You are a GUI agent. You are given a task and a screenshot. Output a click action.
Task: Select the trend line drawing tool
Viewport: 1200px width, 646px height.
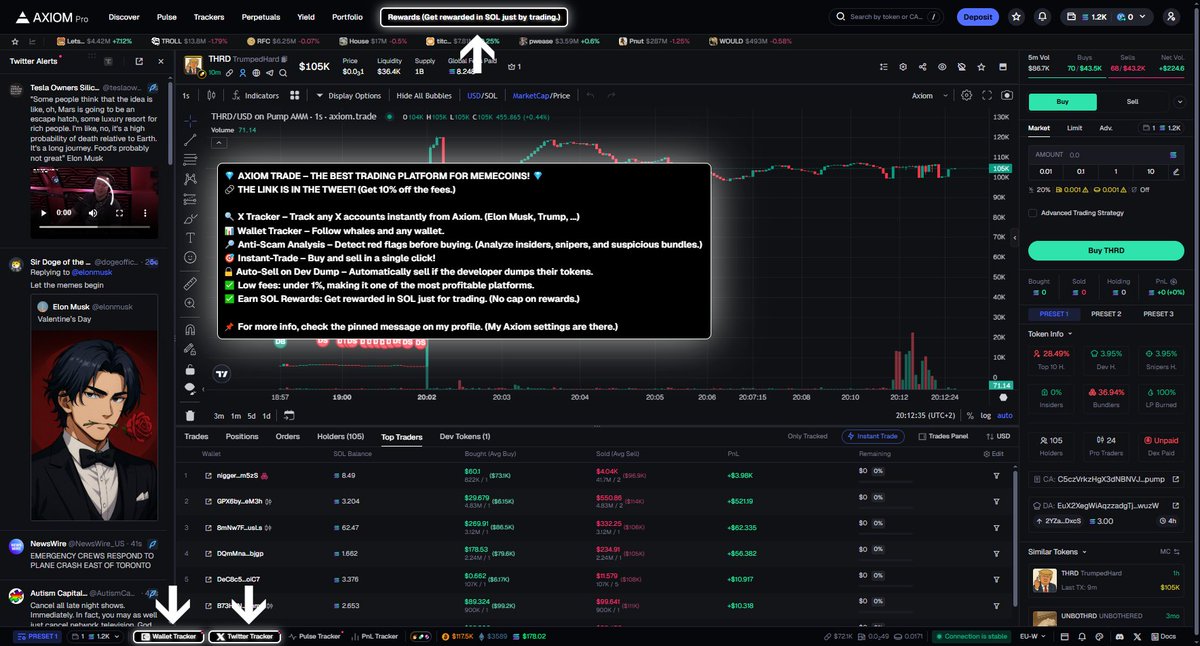point(190,140)
